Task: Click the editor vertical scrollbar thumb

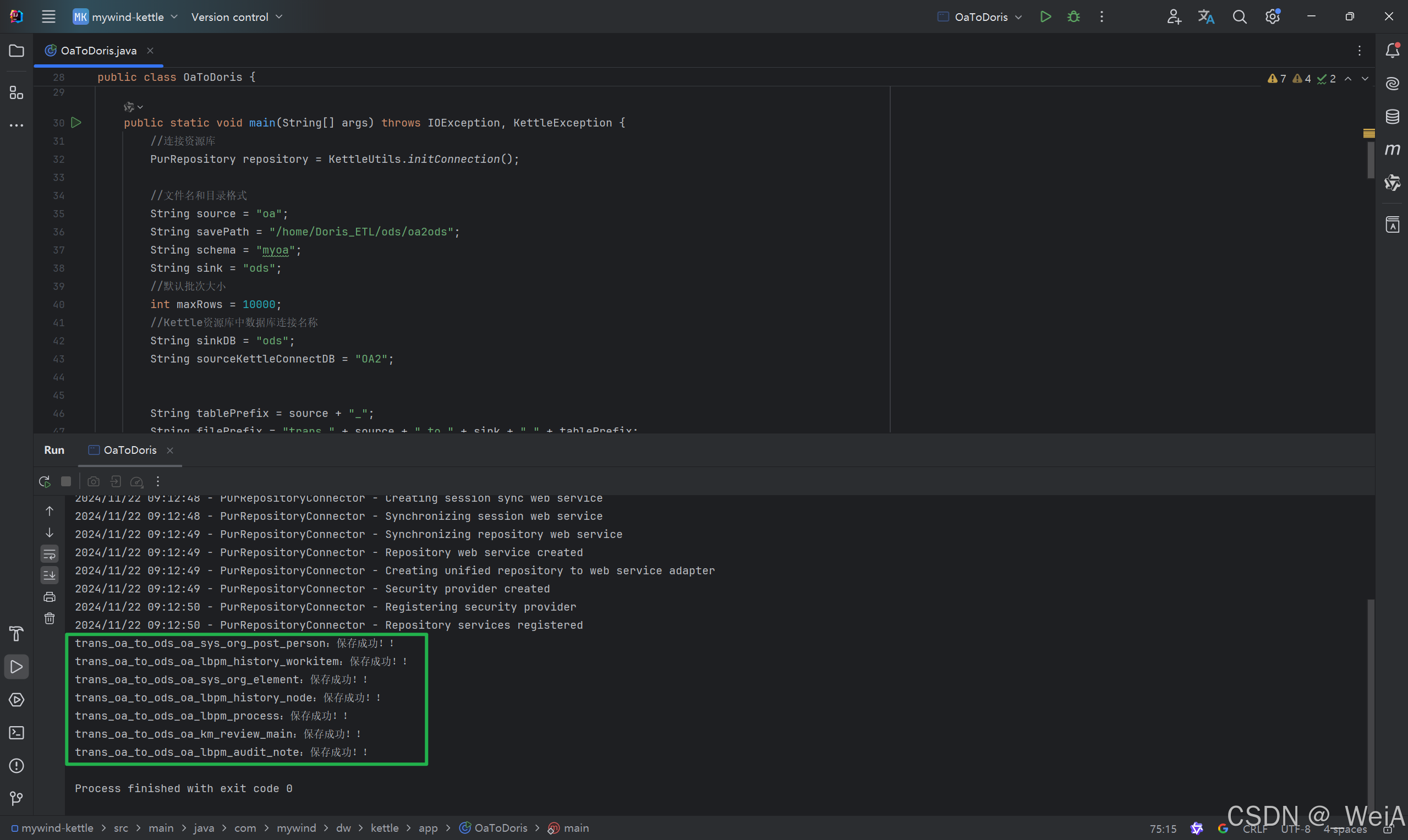Action: [1370, 160]
